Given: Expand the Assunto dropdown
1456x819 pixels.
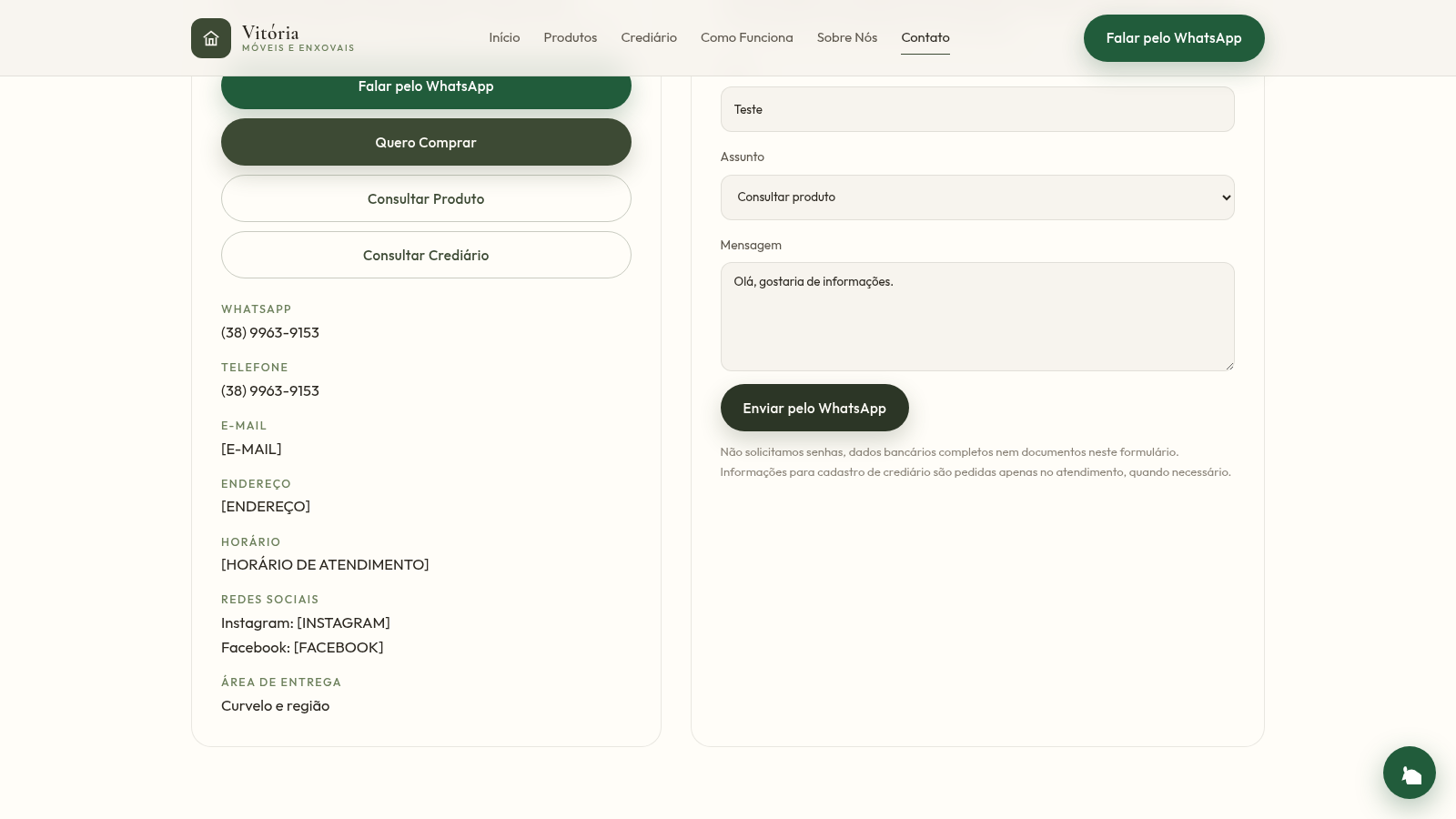Looking at the screenshot, I should point(977,197).
